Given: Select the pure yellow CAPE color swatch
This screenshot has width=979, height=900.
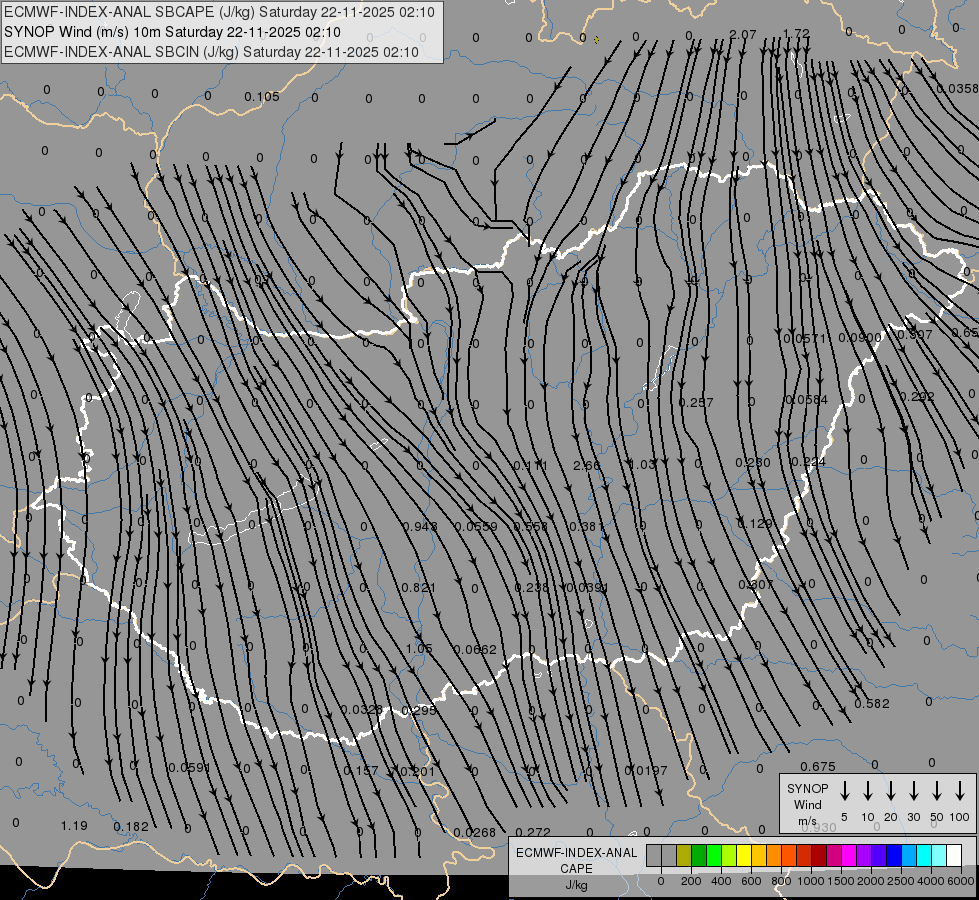Looking at the screenshot, I should click(744, 855).
